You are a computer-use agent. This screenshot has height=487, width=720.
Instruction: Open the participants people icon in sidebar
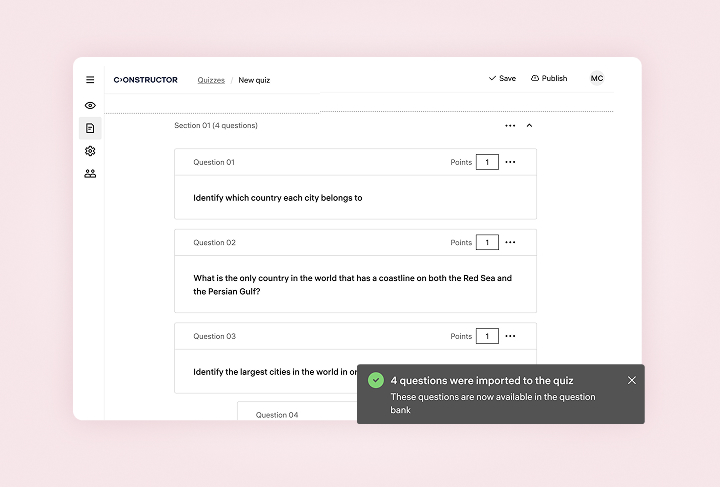point(90,174)
